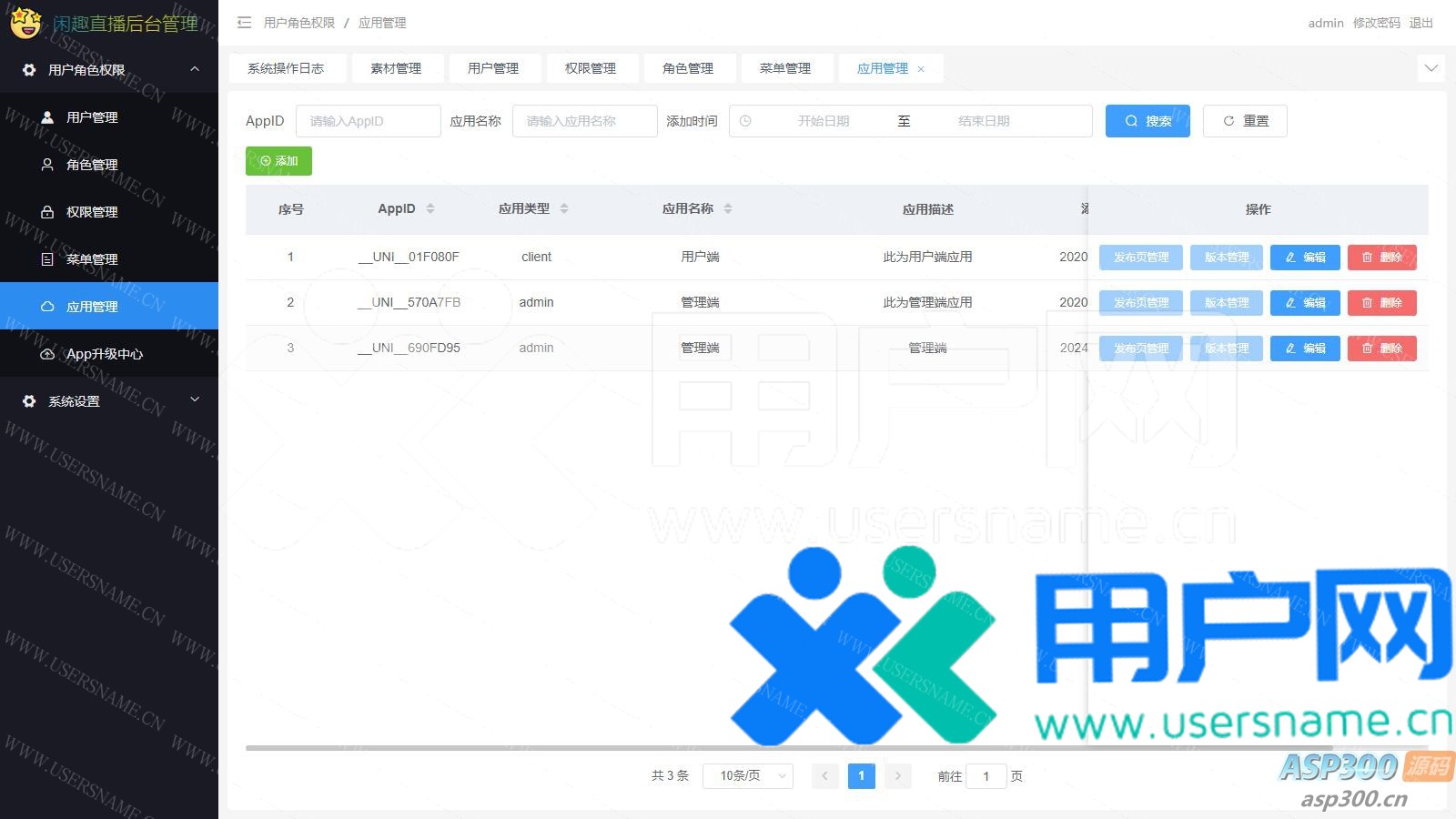Image resolution: width=1456 pixels, height=819 pixels.
Task: Open 用户管理 in the sidebar
Action: pyautogui.click(x=109, y=117)
